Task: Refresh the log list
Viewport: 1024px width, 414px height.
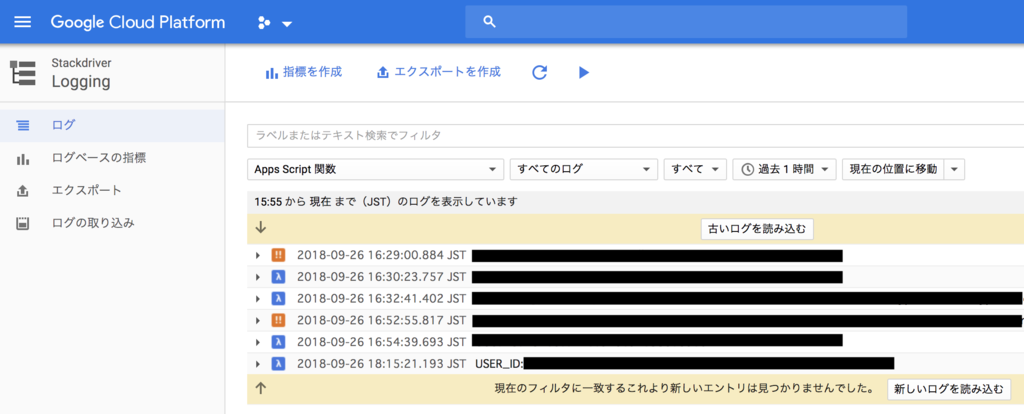Action: 539,72
